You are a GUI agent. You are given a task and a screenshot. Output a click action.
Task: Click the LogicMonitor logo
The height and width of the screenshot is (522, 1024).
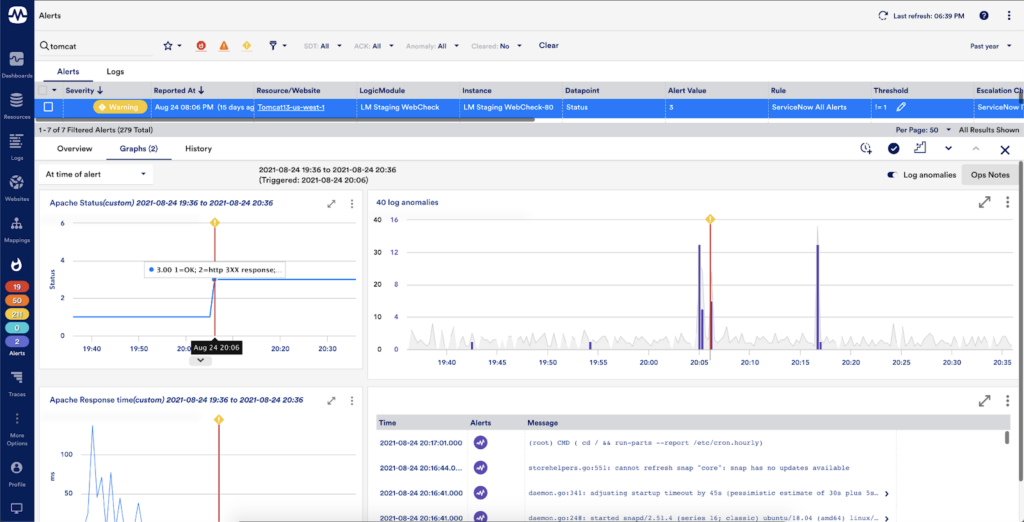coord(17,15)
